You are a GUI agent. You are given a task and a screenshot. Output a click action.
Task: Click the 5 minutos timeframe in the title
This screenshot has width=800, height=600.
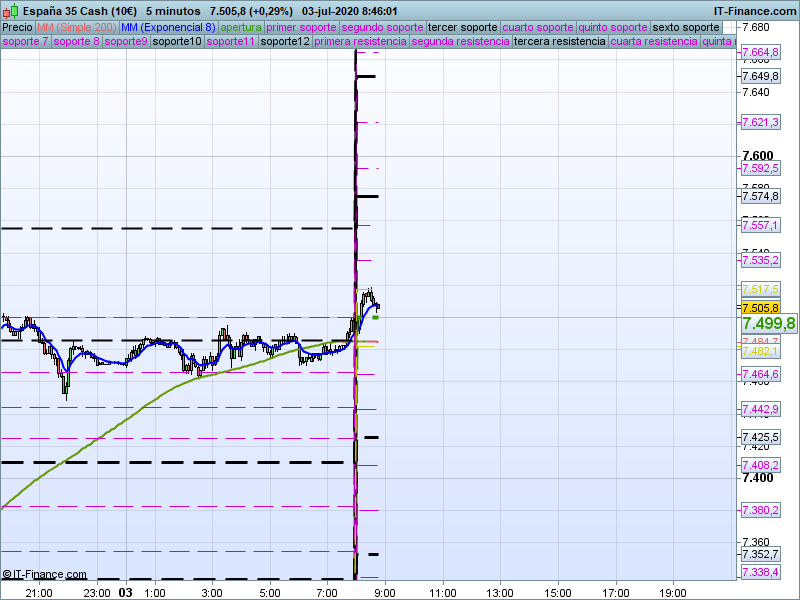pyautogui.click(x=171, y=10)
